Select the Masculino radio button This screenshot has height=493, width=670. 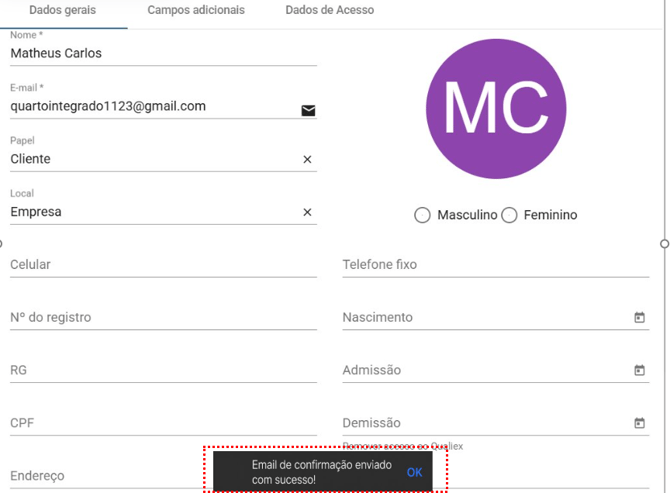[422, 215]
